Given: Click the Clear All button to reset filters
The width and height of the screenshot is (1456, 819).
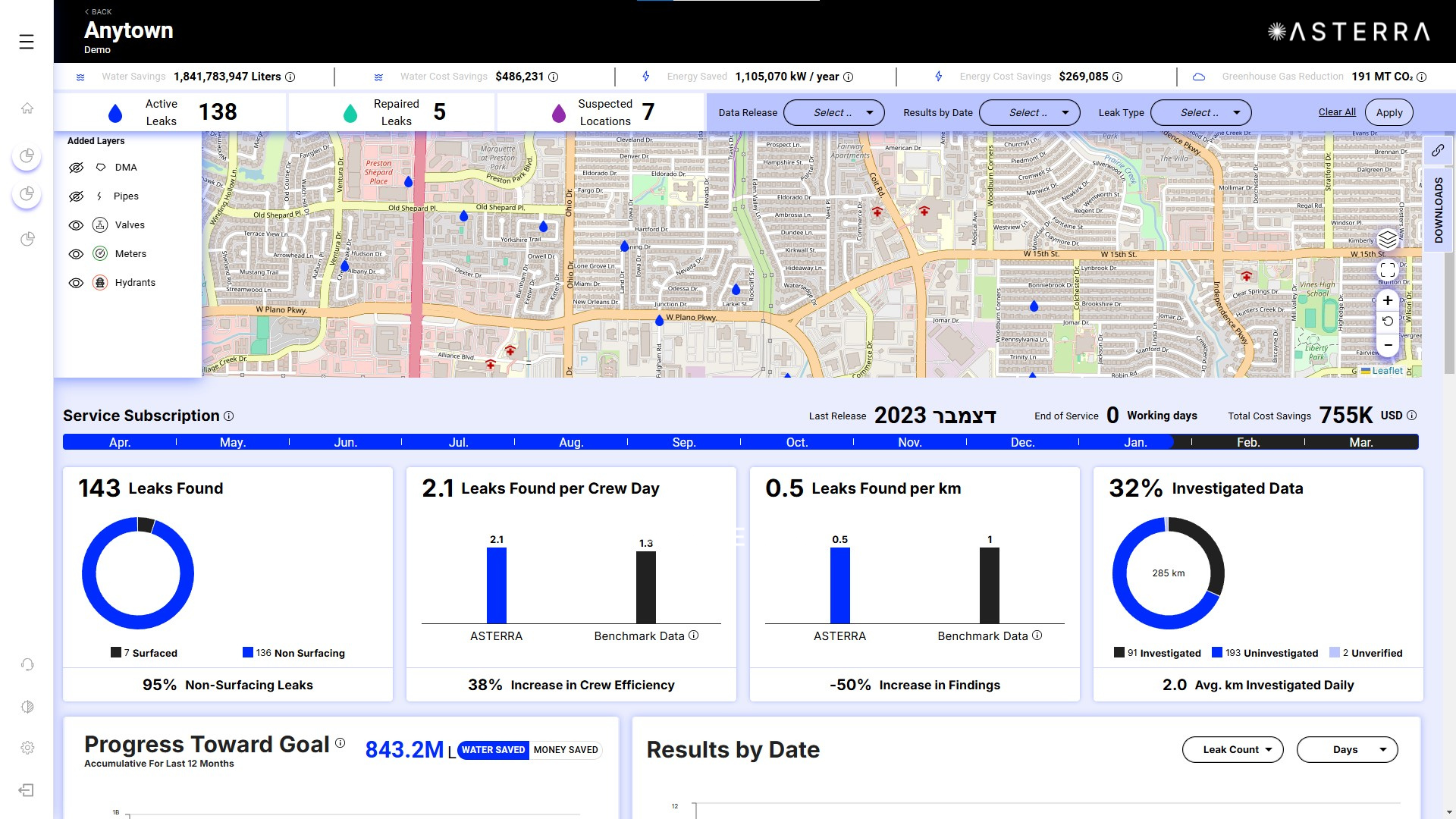Looking at the screenshot, I should tap(1337, 112).
